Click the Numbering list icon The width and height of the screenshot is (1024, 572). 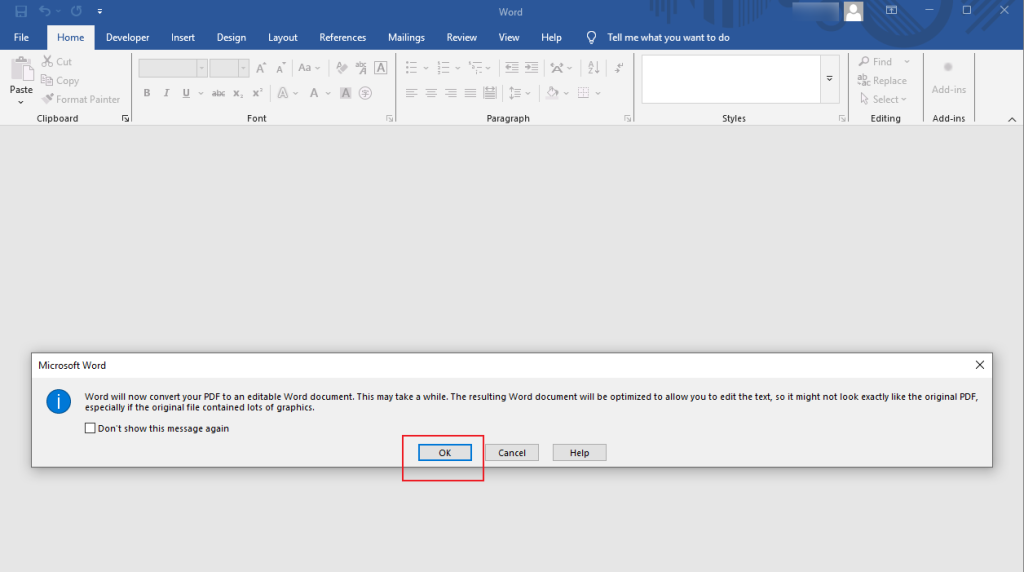point(443,68)
